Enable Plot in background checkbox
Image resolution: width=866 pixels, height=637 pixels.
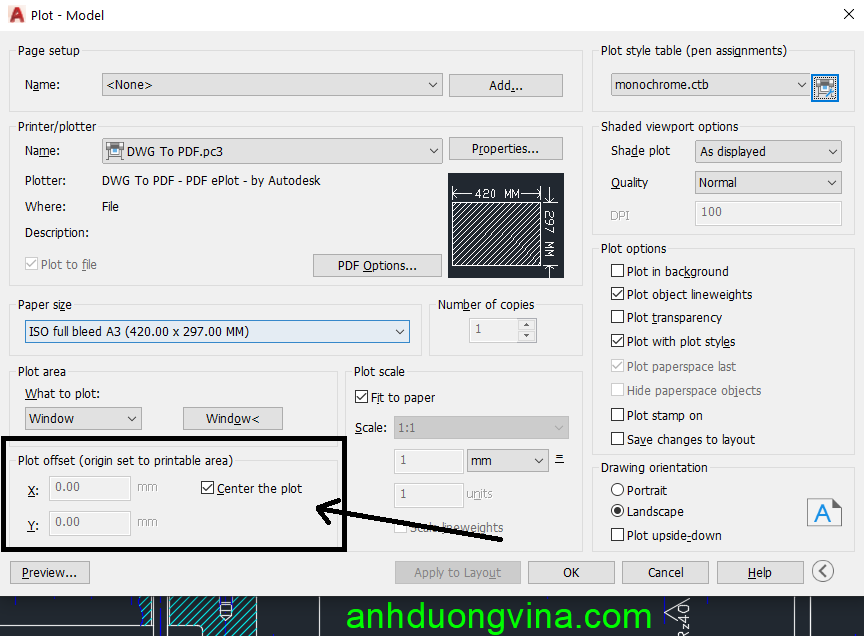pyautogui.click(x=617, y=272)
